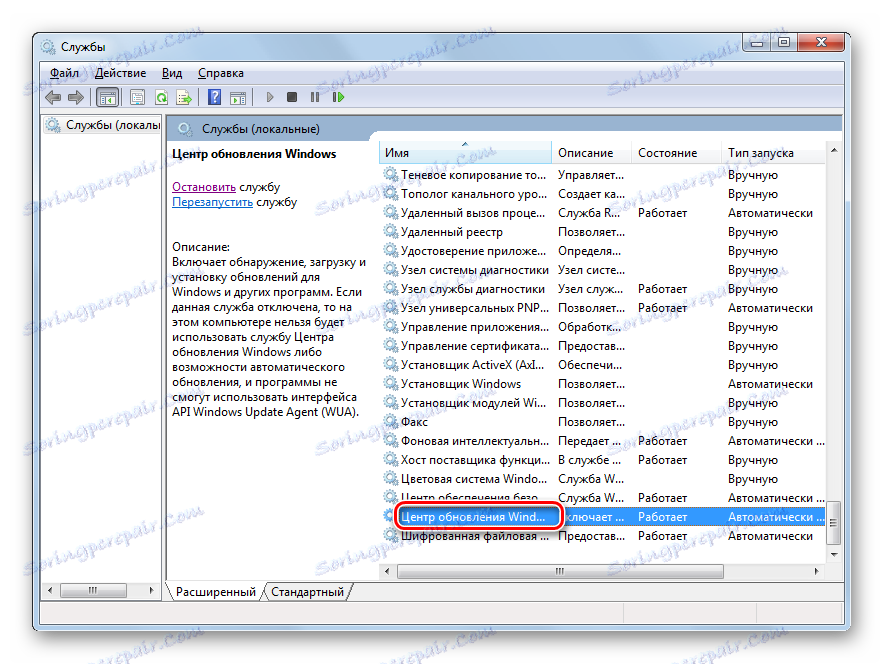Sort by the Тип запуска column header
The height and width of the screenshot is (664, 884).
click(773, 153)
